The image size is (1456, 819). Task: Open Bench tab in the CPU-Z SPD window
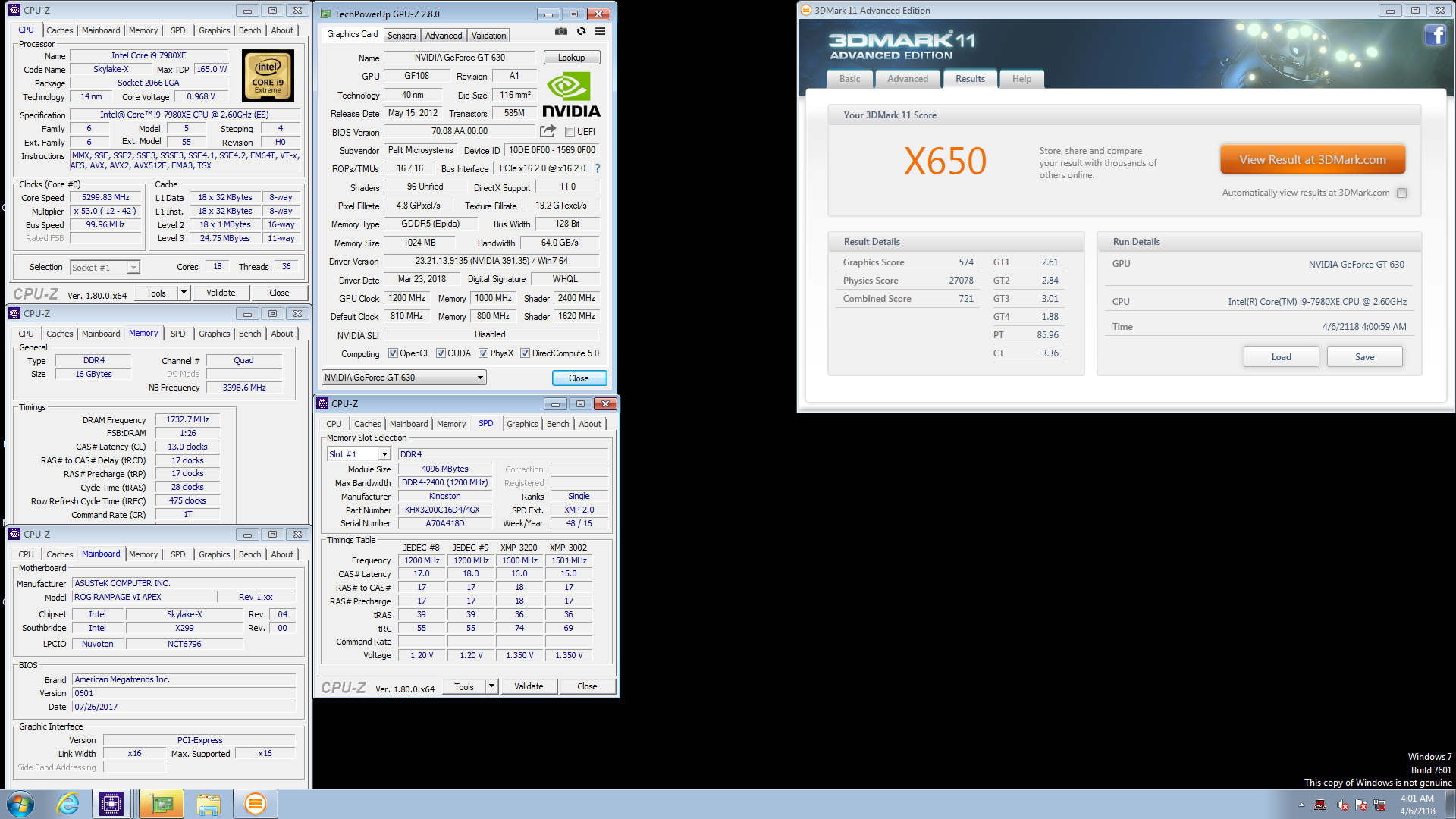557,424
